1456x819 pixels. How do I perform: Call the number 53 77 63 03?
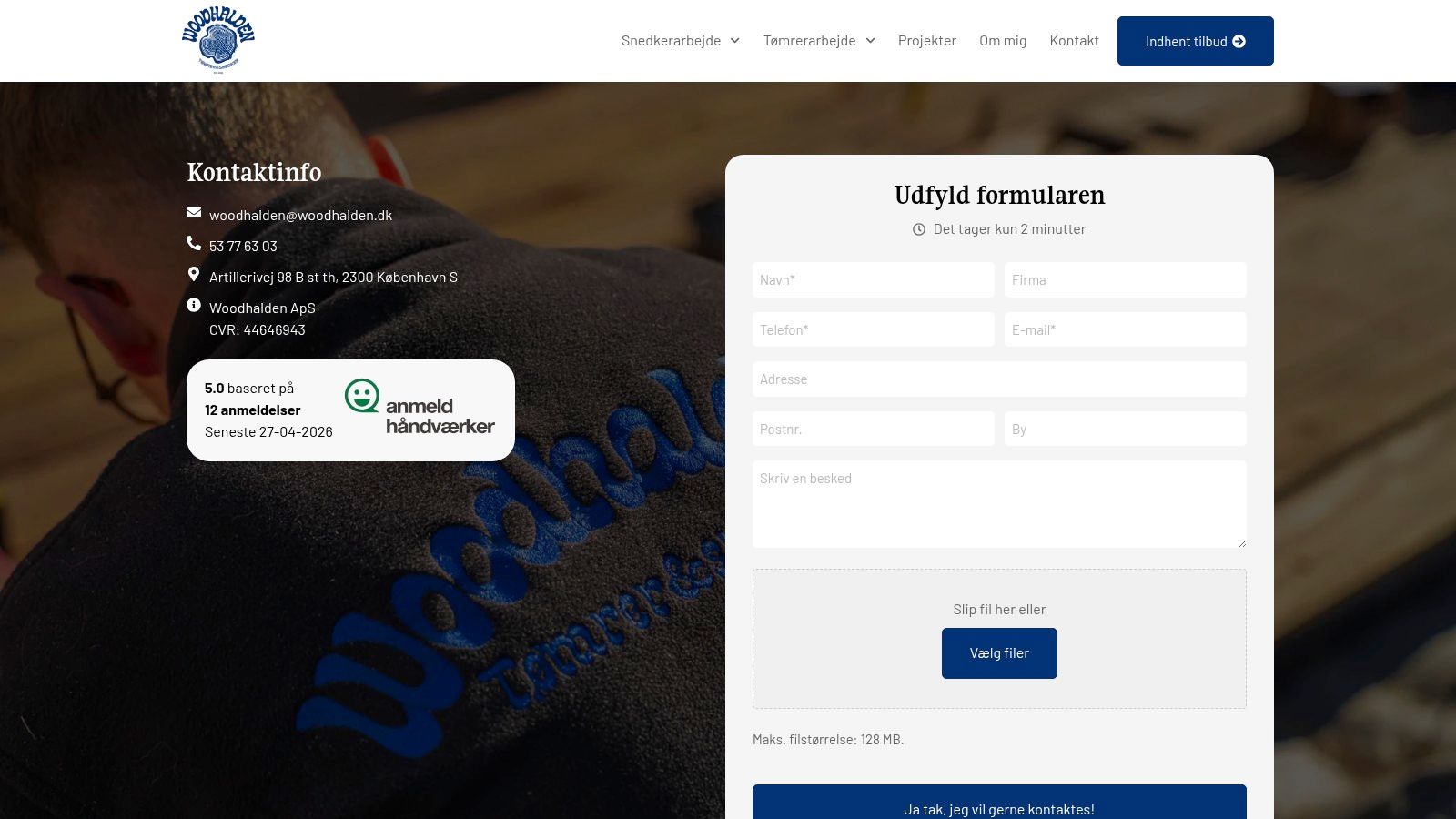243,247
